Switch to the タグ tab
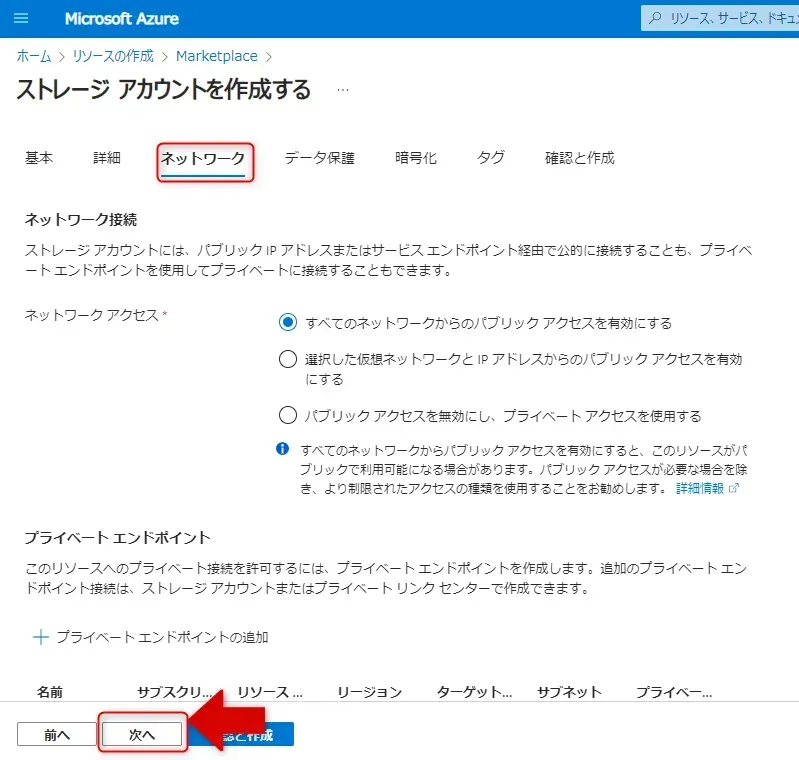The height and width of the screenshot is (760, 799). coord(490,158)
